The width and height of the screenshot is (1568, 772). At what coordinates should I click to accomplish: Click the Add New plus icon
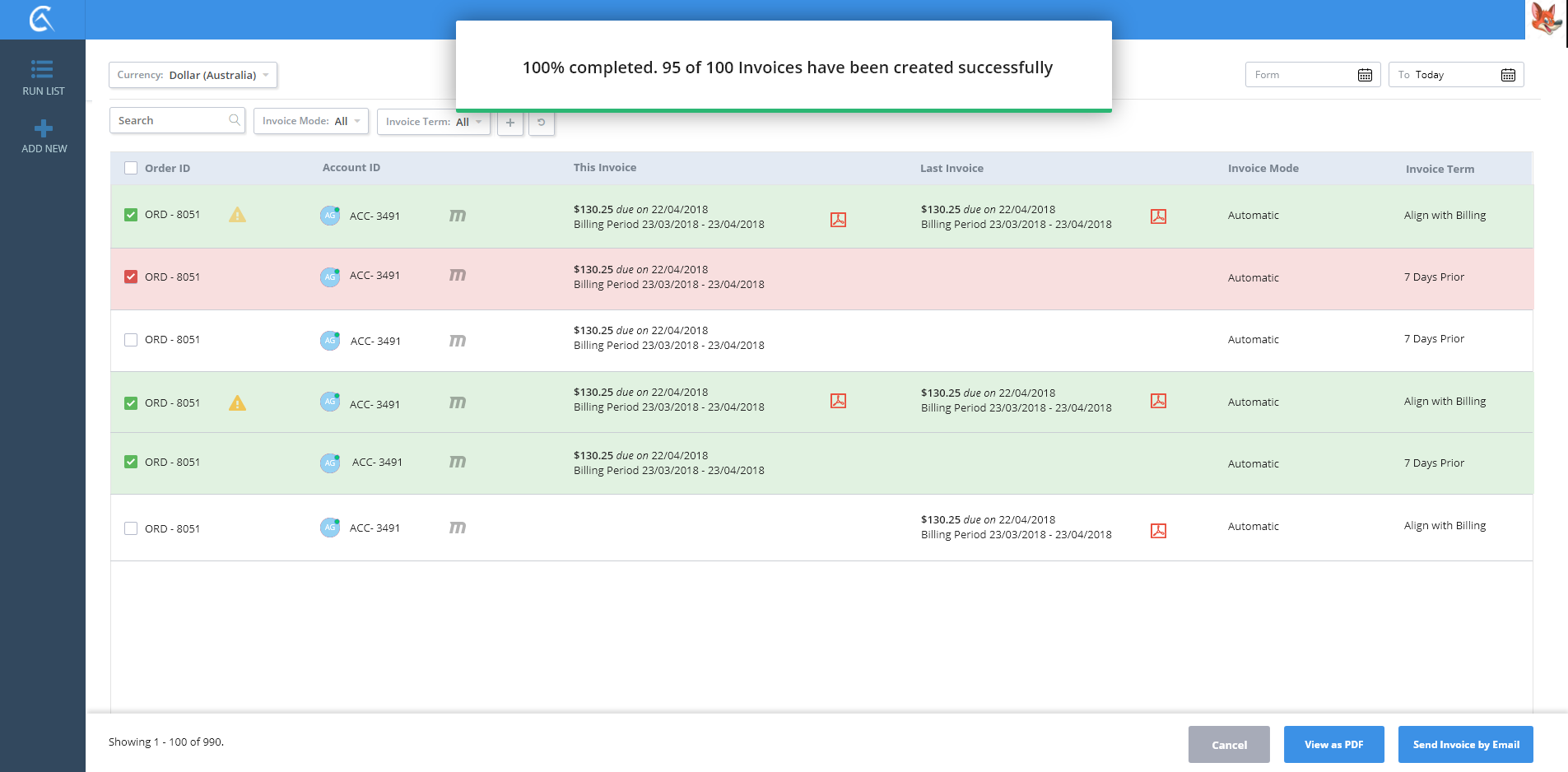44,129
